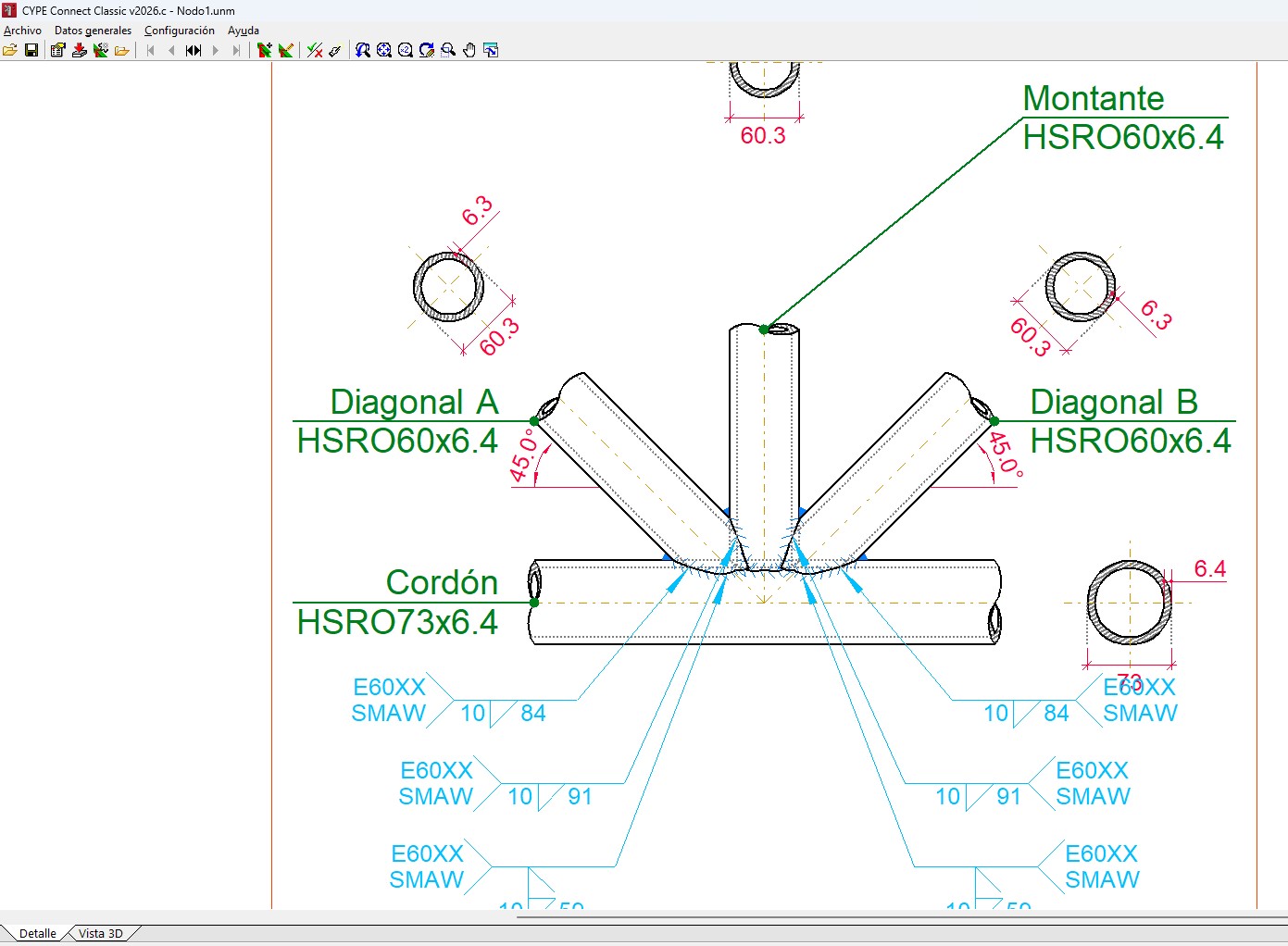Click the x2 zoom icon
1288x946 pixels.
click(x=406, y=50)
